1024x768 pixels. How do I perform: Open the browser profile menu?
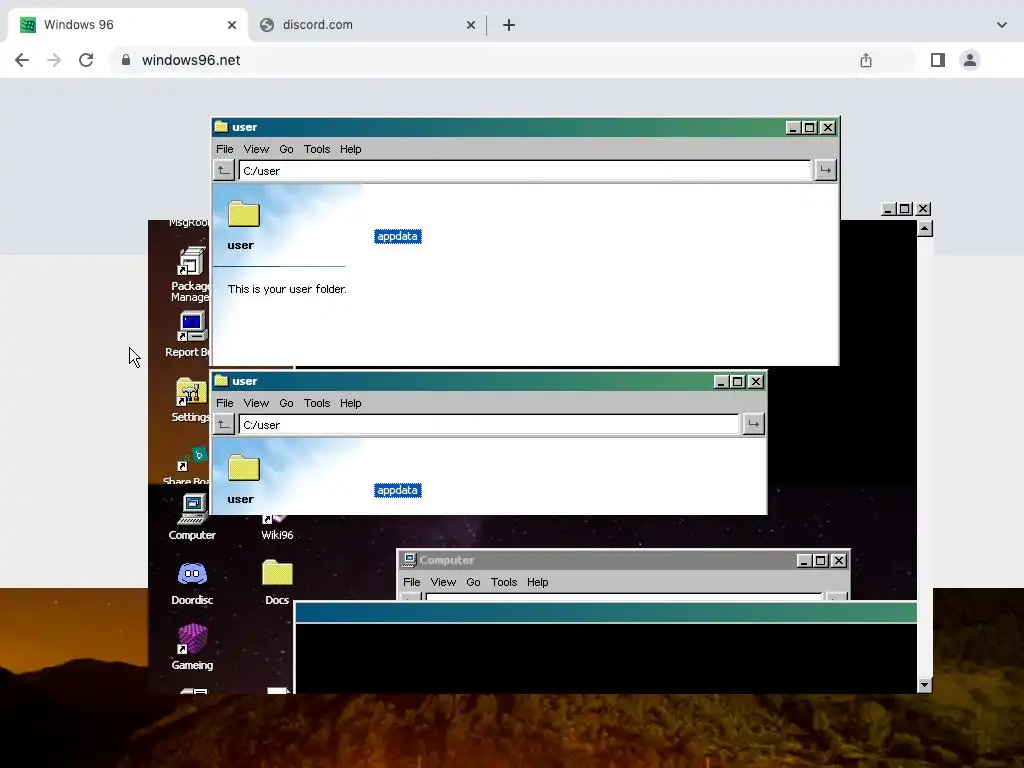(970, 60)
